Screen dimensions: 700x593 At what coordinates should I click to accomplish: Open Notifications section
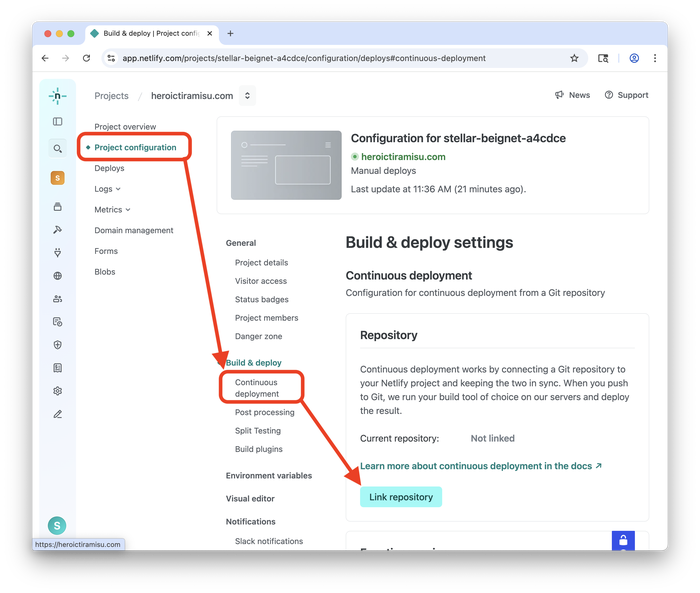point(250,522)
